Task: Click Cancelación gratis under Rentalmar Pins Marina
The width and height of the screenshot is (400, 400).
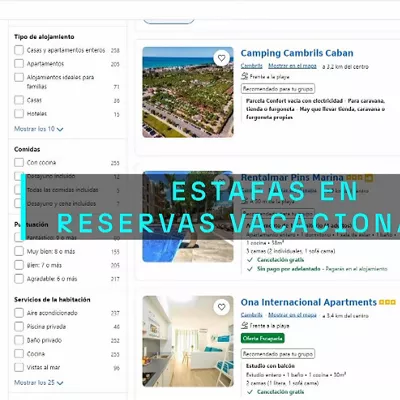Action: point(280,260)
